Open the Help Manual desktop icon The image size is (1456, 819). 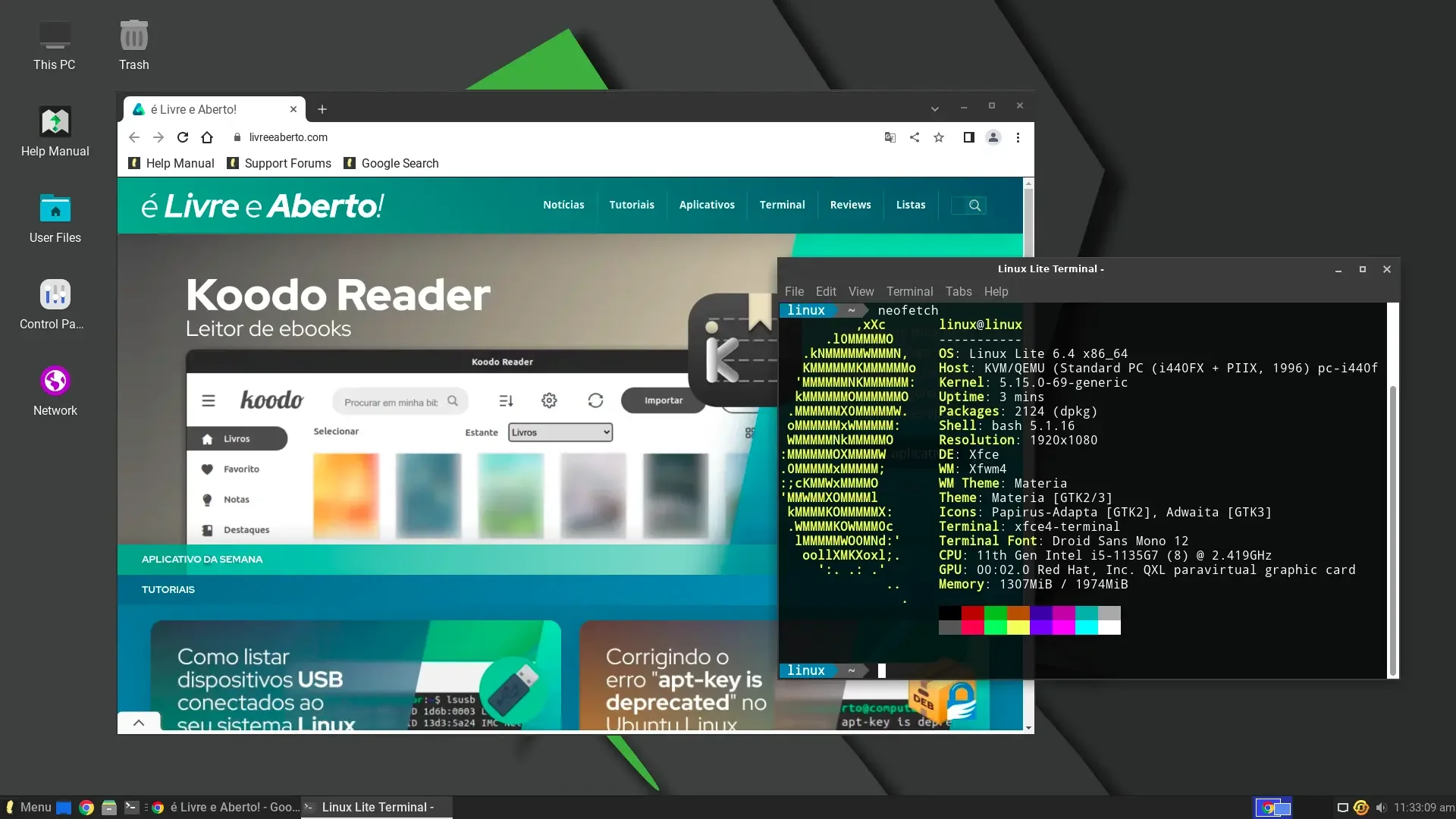[x=55, y=132]
